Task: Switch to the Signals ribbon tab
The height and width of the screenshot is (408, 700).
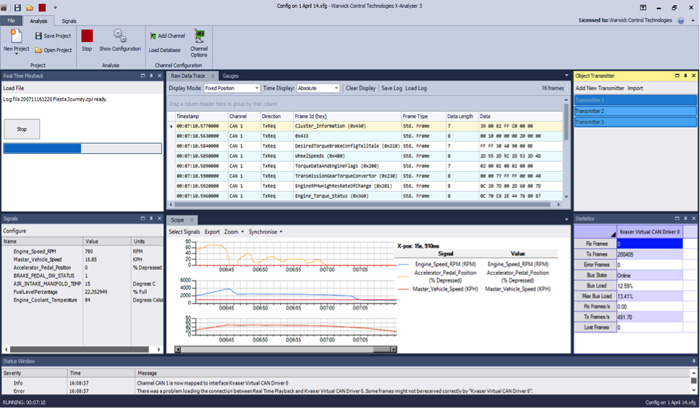Action: (69, 21)
